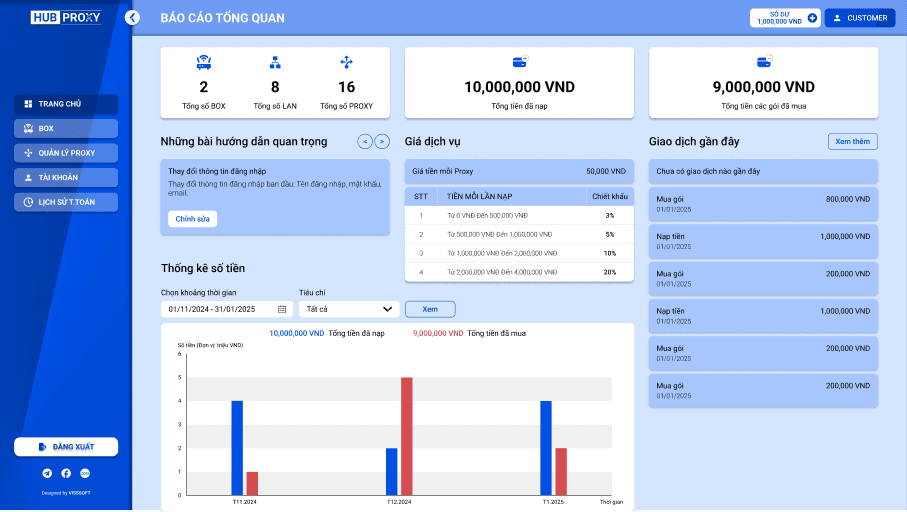
Task: Open the Facebook social icon
Action: click(66, 473)
